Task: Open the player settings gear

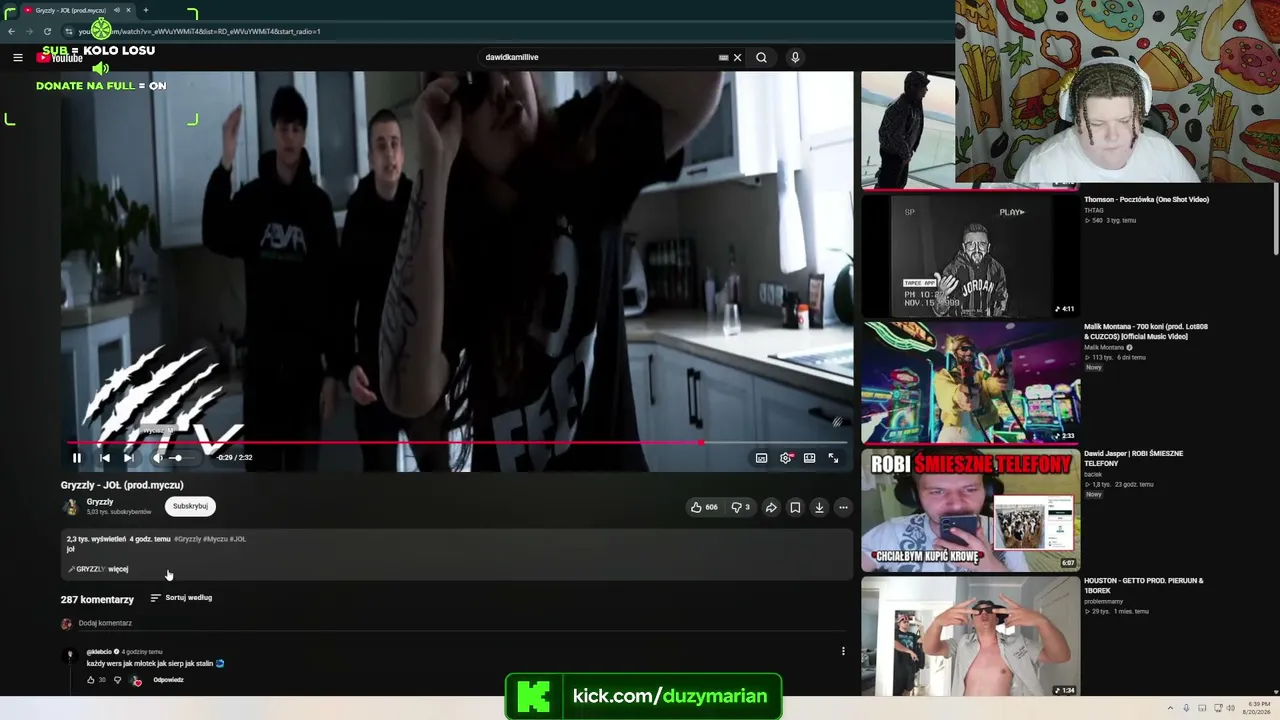Action: pos(786,458)
